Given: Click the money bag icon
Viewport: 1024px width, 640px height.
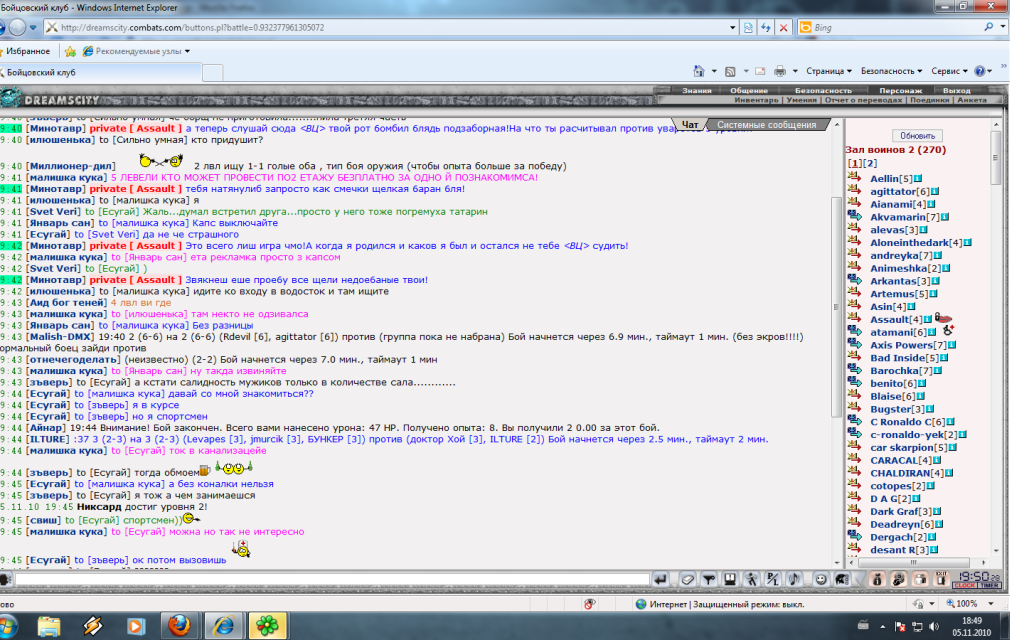Looking at the screenshot, I should [877, 579].
